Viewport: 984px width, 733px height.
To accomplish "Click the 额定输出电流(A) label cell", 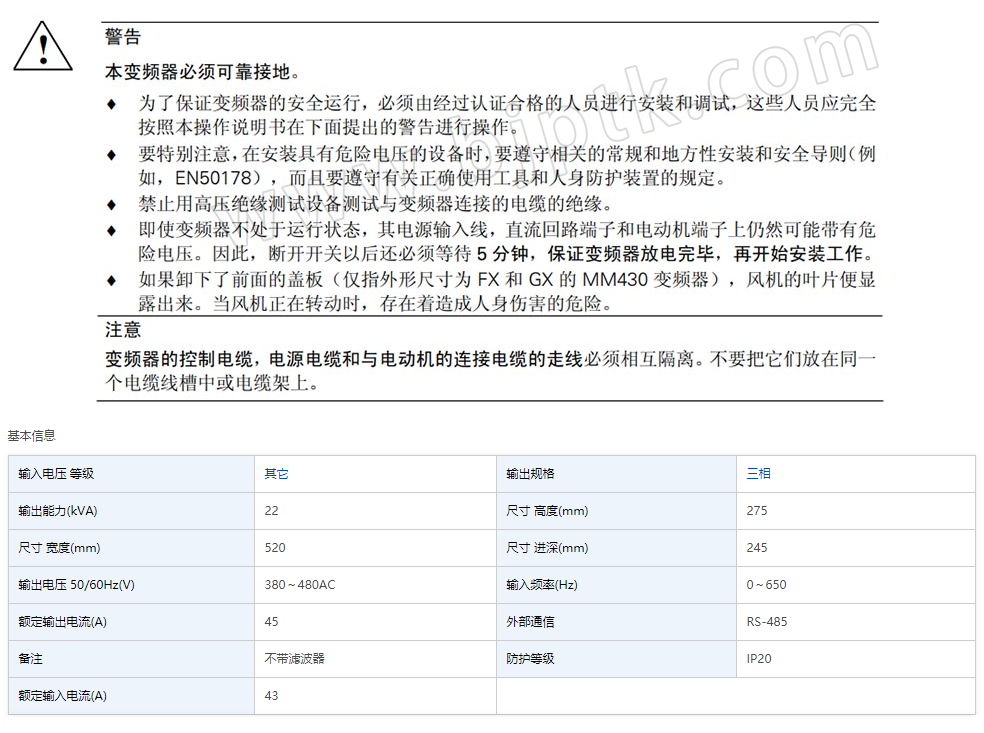I will click(x=131, y=622).
